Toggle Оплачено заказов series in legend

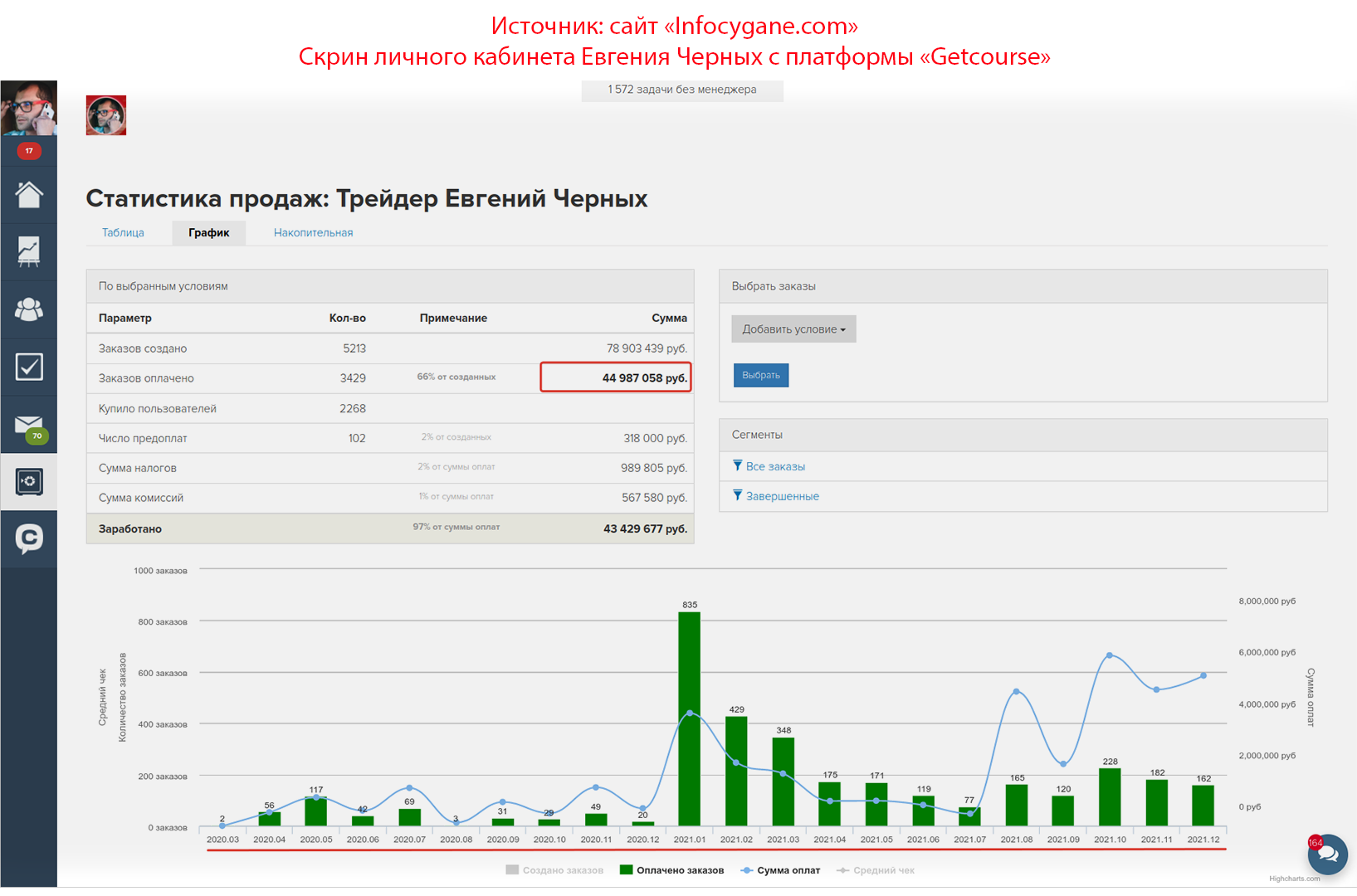671,870
